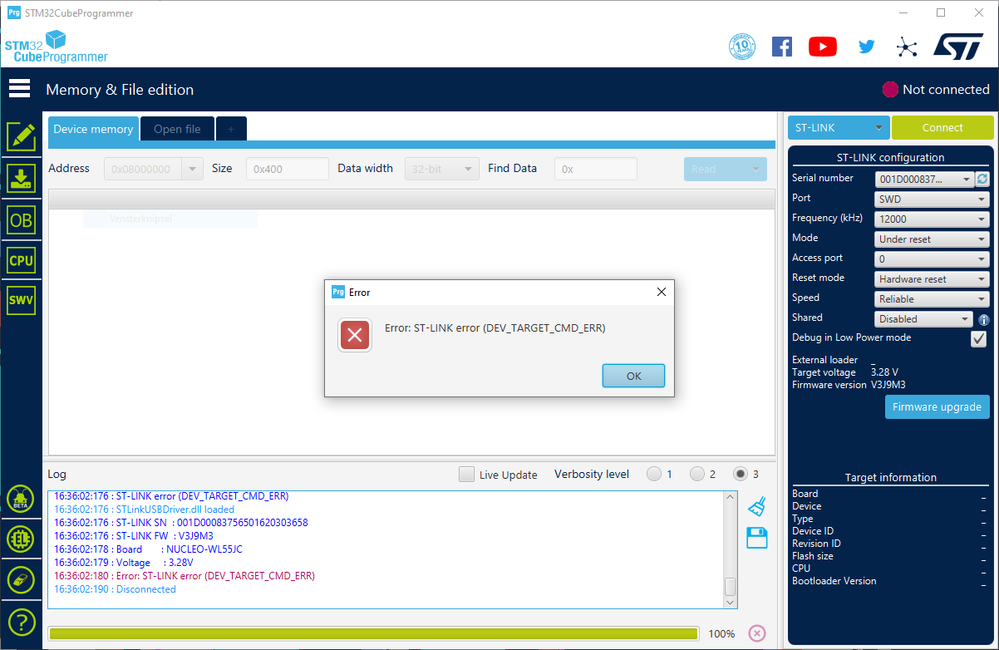Open the Speed Reliable dropdown

(x=932, y=299)
